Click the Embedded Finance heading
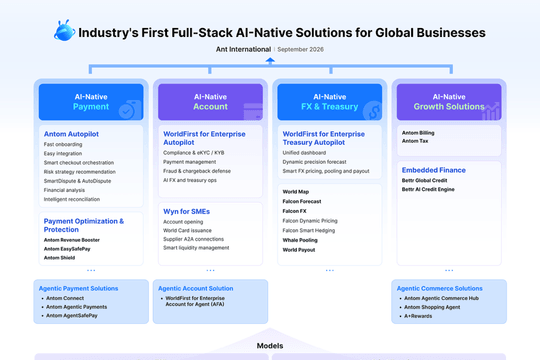The height and width of the screenshot is (360, 540). point(434,170)
